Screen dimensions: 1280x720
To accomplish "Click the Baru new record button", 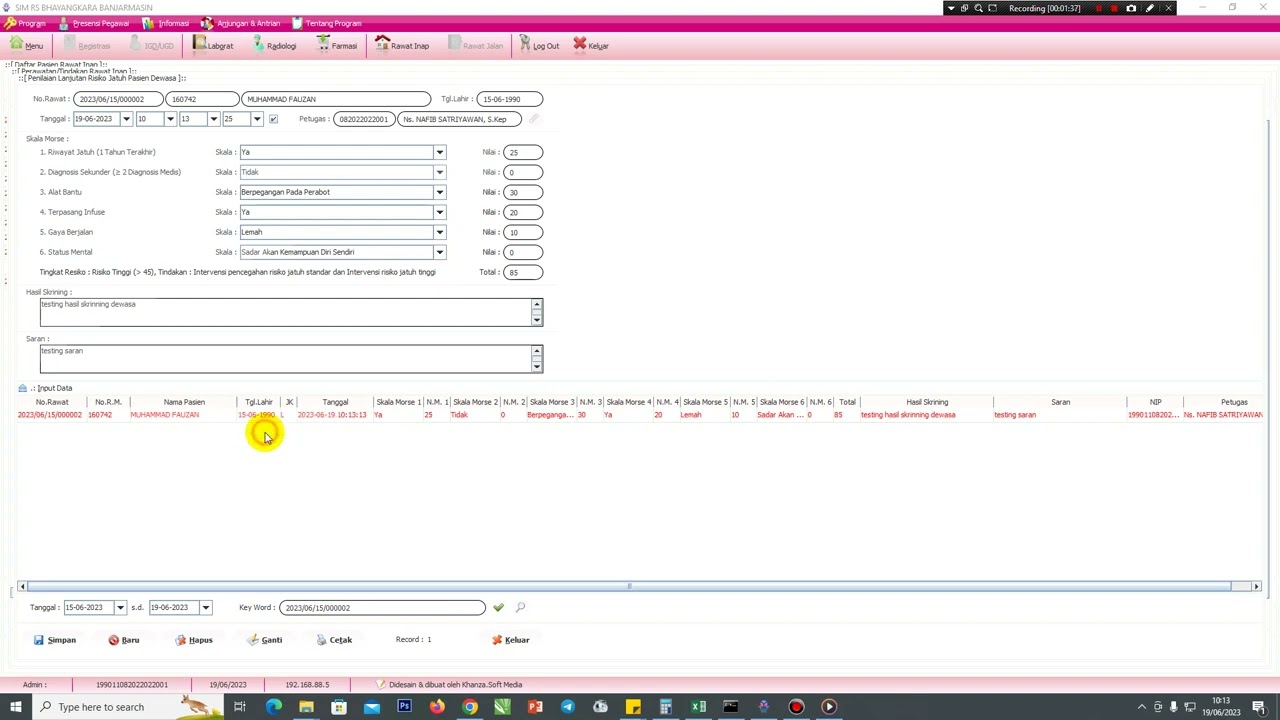I will tap(124, 640).
